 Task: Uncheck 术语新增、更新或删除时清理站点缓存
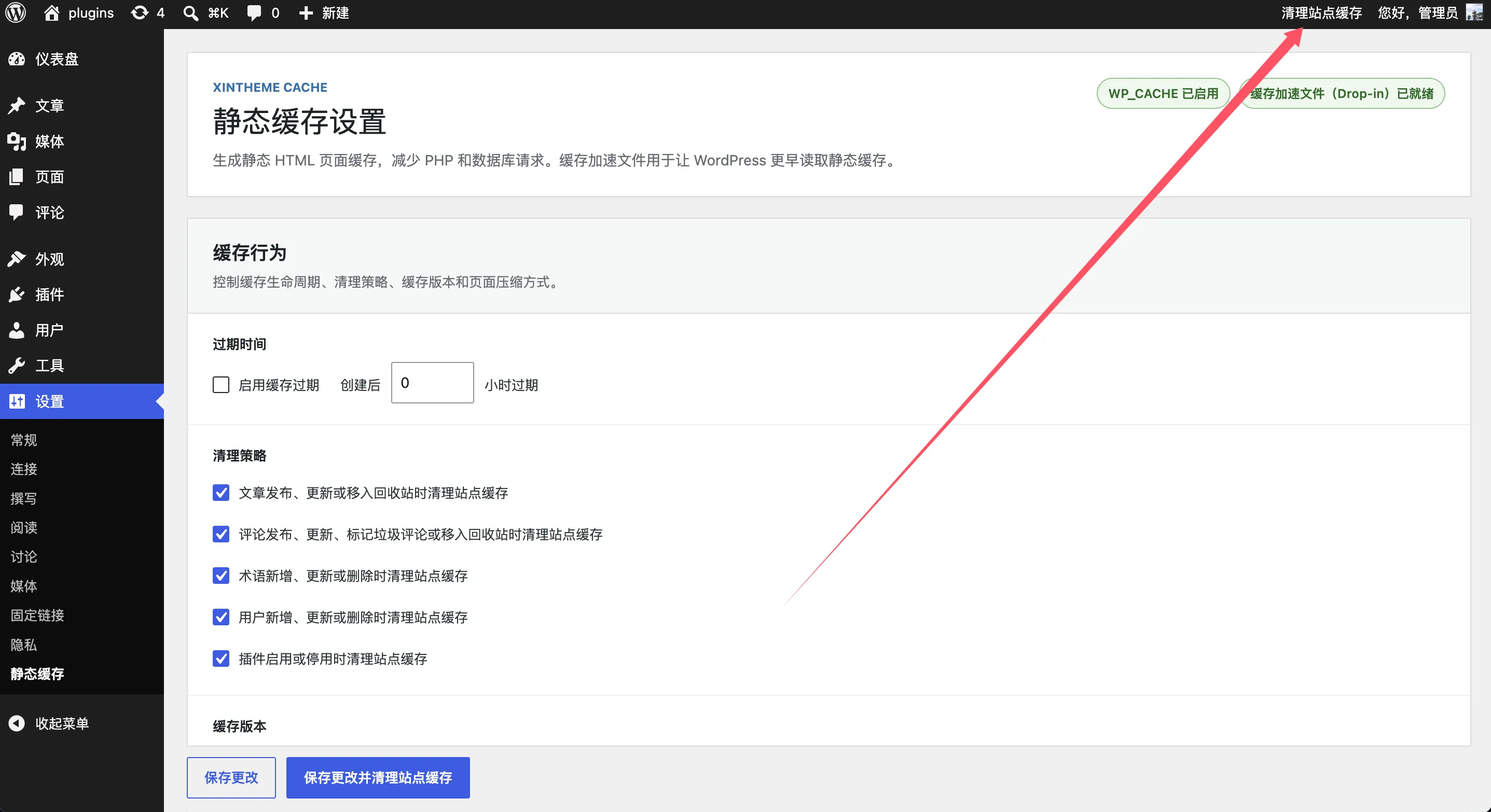pos(221,576)
